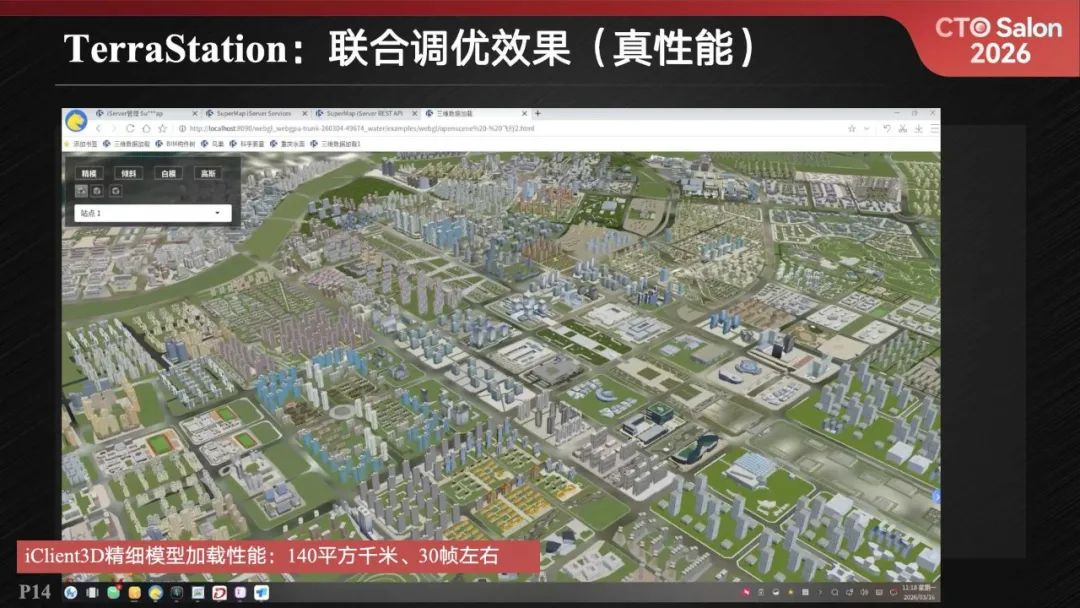
Task: Click the middle camera icon in the scene panel
Action: tap(98, 191)
